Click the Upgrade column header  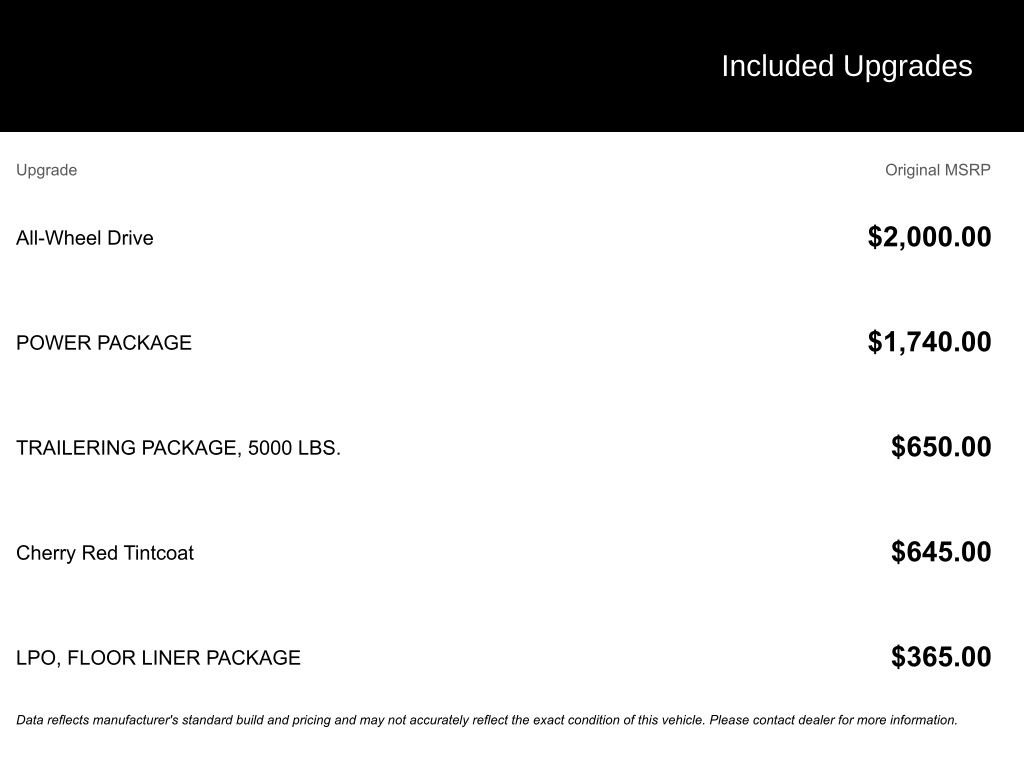46,170
